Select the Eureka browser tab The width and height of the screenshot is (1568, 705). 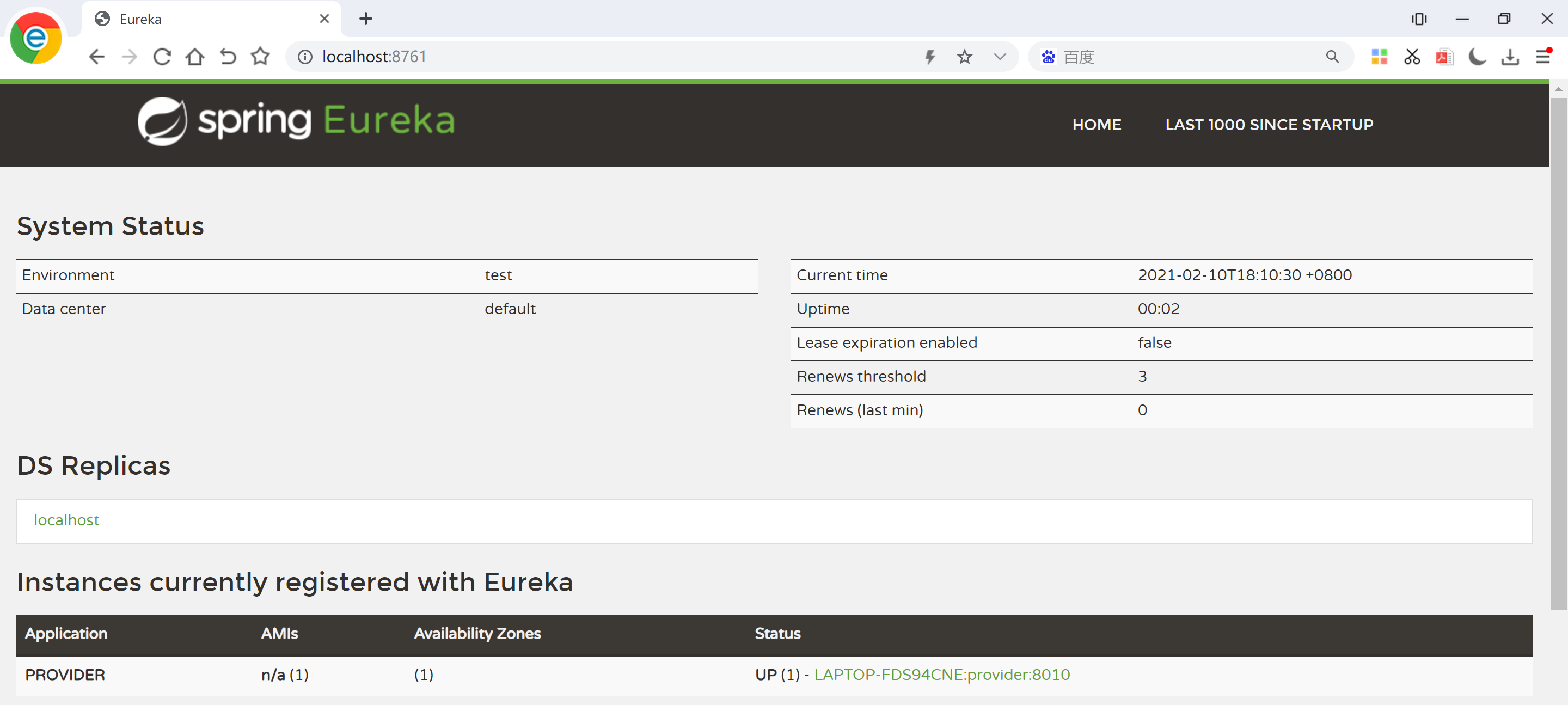211,19
